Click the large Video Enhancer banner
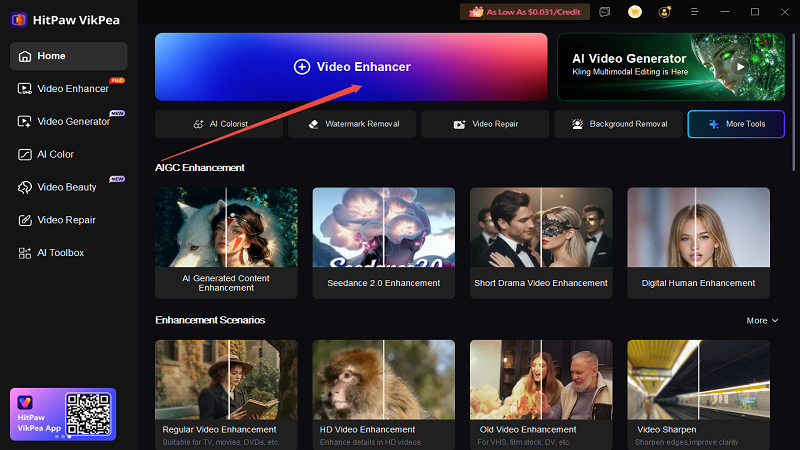This screenshot has width=800, height=450. 351,67
